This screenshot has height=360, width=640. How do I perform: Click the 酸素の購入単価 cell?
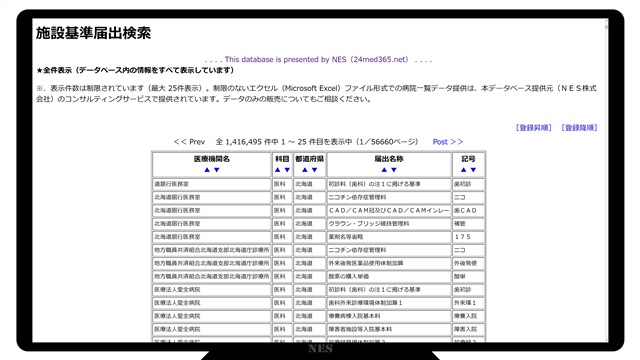389,276
